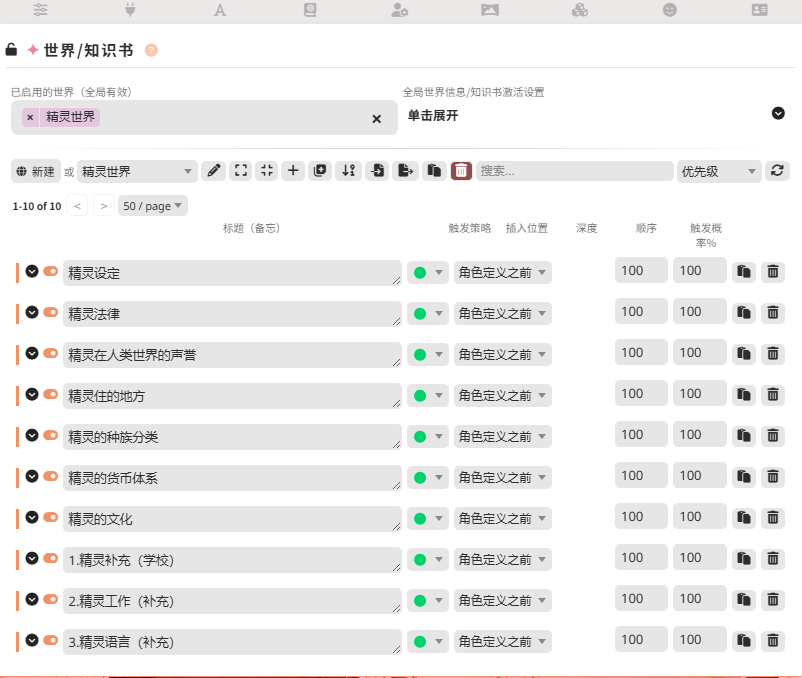The width and height of the screenshot is (802, 678).
Task: Click the 搜索 search field
Action: tap(574, 171)
